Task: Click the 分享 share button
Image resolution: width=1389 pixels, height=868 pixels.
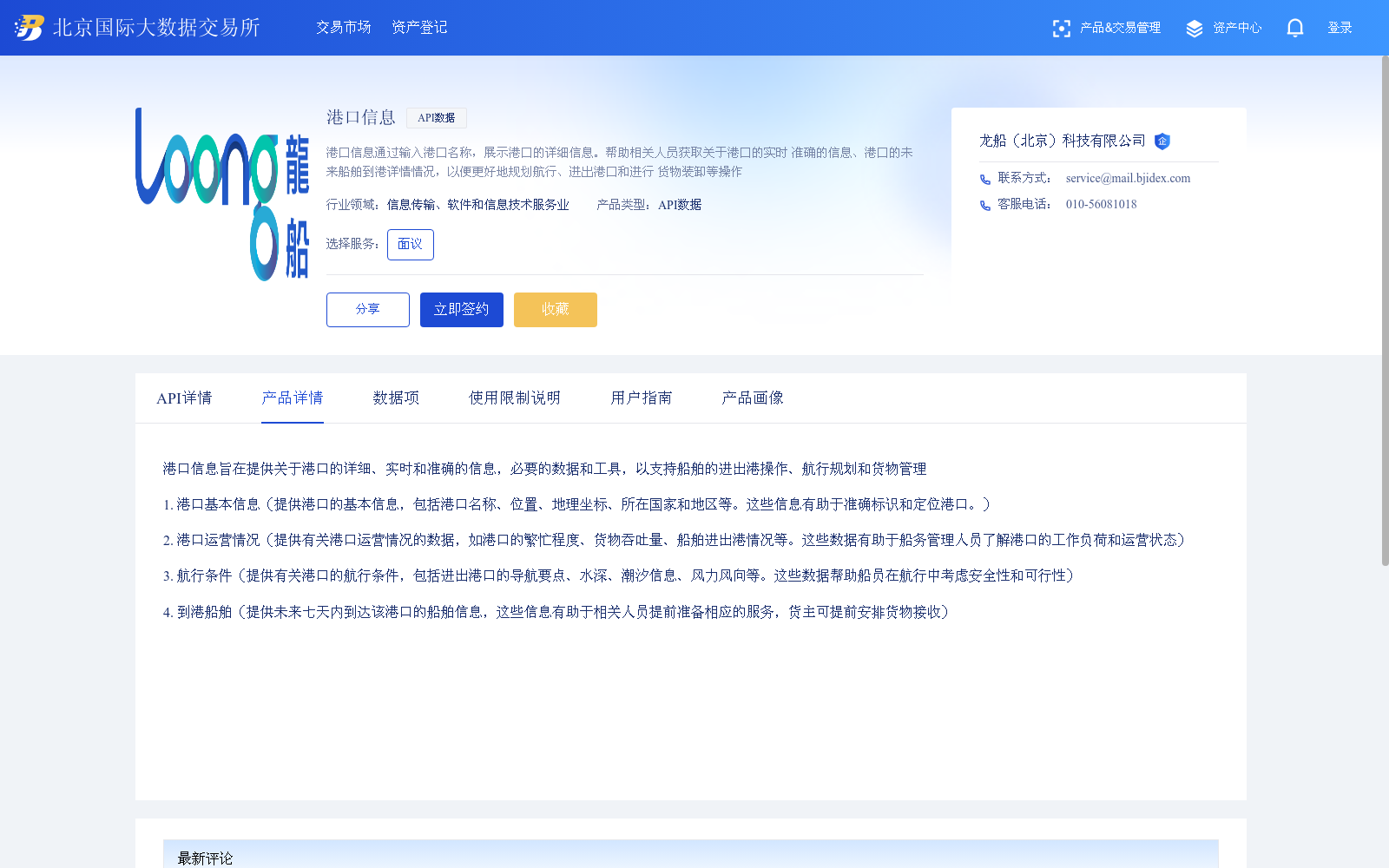Action: pos(368,310)
